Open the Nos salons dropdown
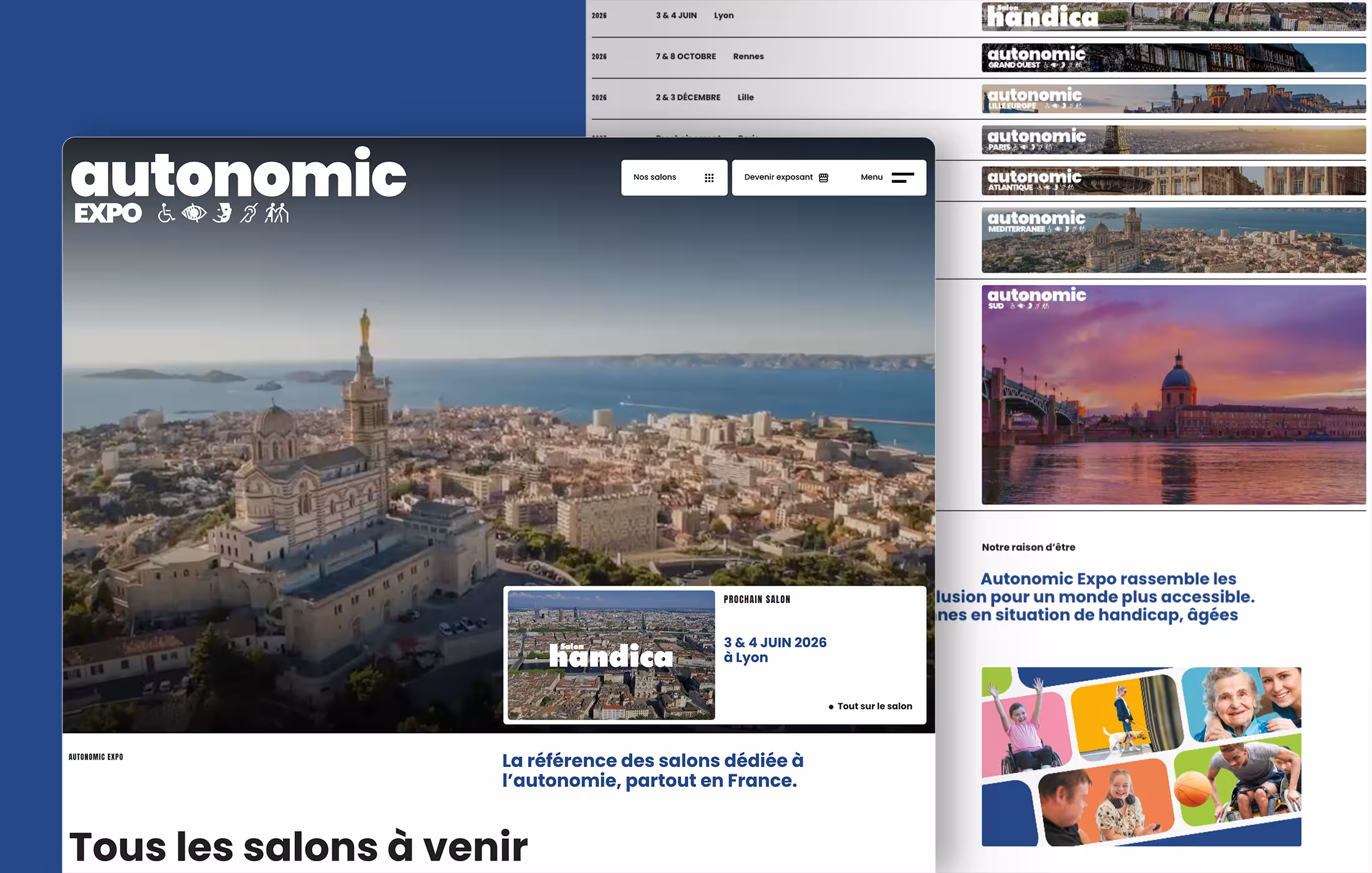Screen dimensions: 1372x873 coord(674,177)
